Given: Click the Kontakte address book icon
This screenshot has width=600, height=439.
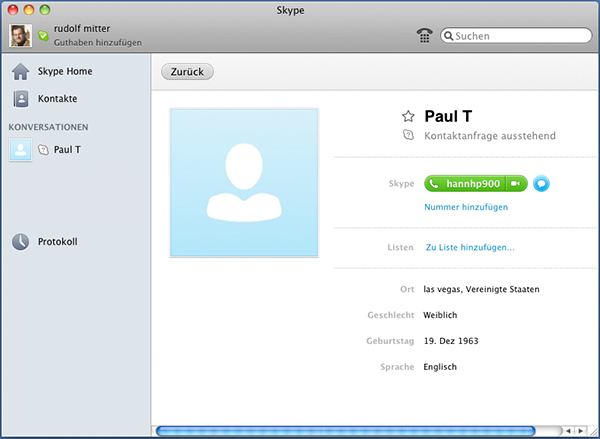Looking at the screenshot, I should pos(21,99).
